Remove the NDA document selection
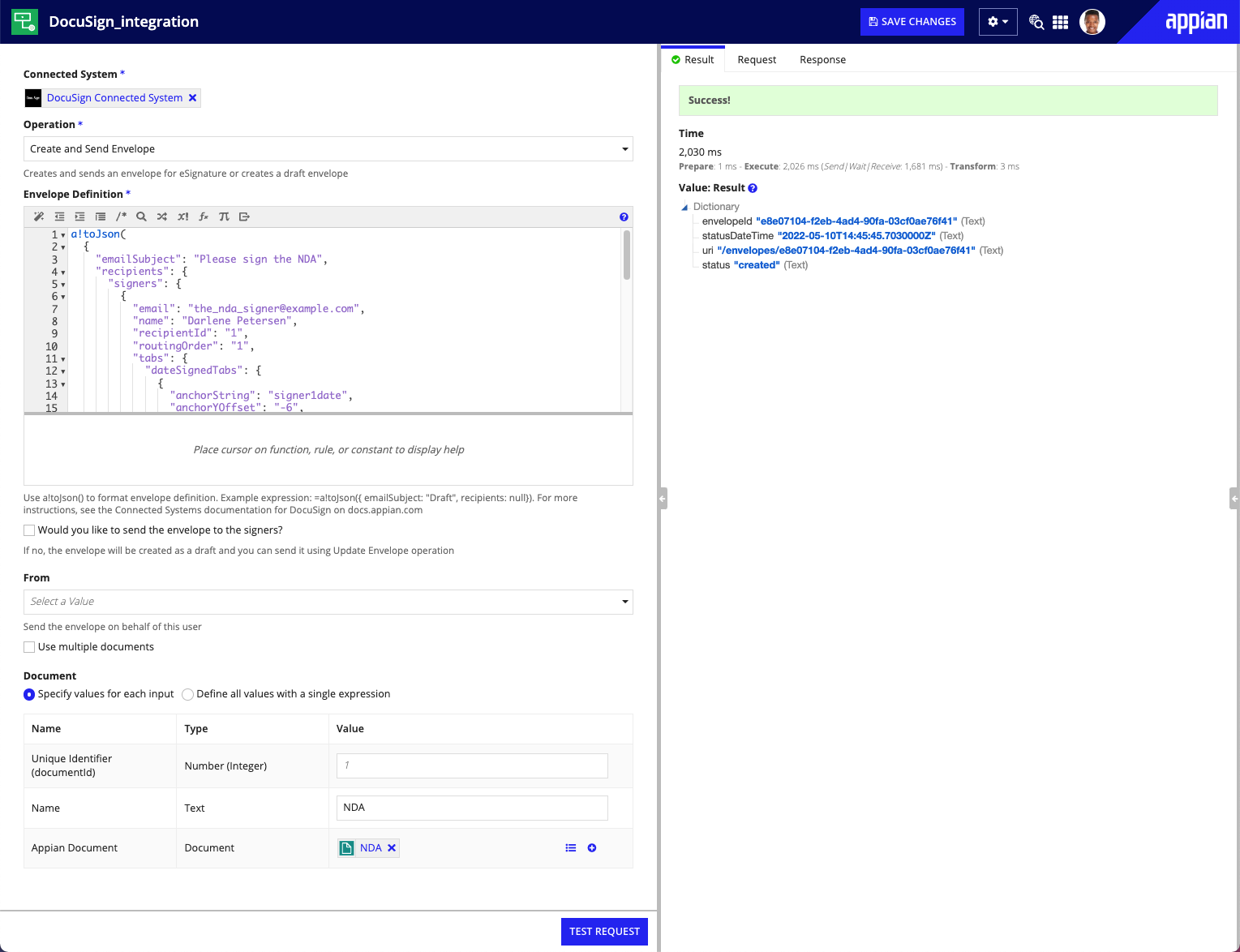 (392, 848)
